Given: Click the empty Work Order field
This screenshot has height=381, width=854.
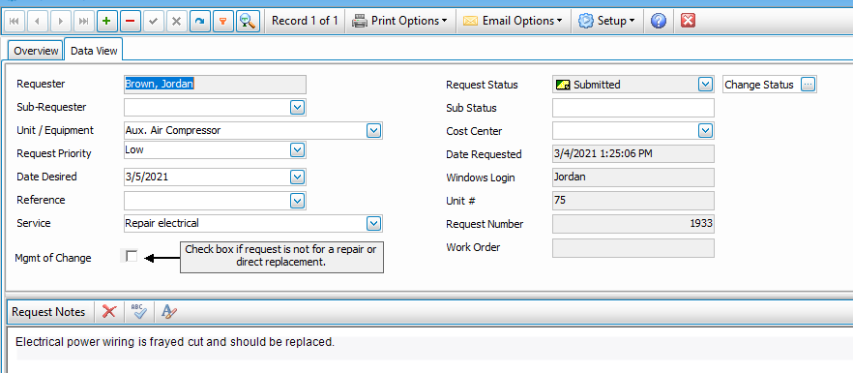Looking at the screenshot, I should click(633, 248).
